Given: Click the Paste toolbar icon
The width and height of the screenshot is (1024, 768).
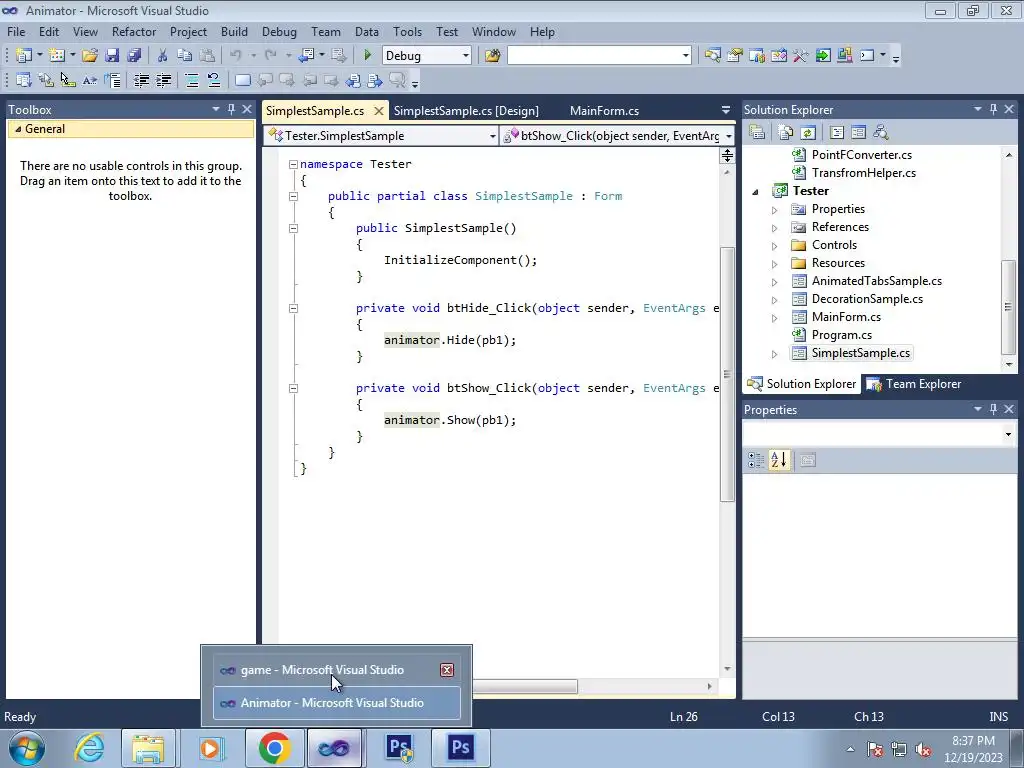Looking at the screenshot, I should [207, 56].
